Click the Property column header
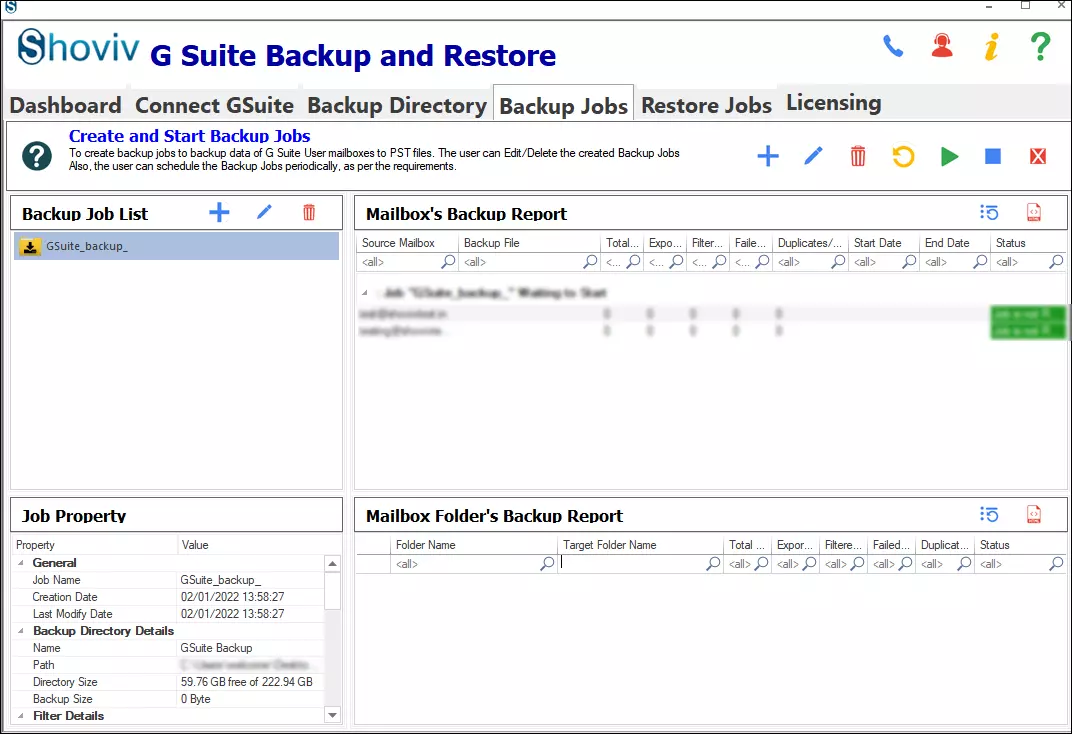This screenshot has width=1072, height=734. (x=94, y=545)
